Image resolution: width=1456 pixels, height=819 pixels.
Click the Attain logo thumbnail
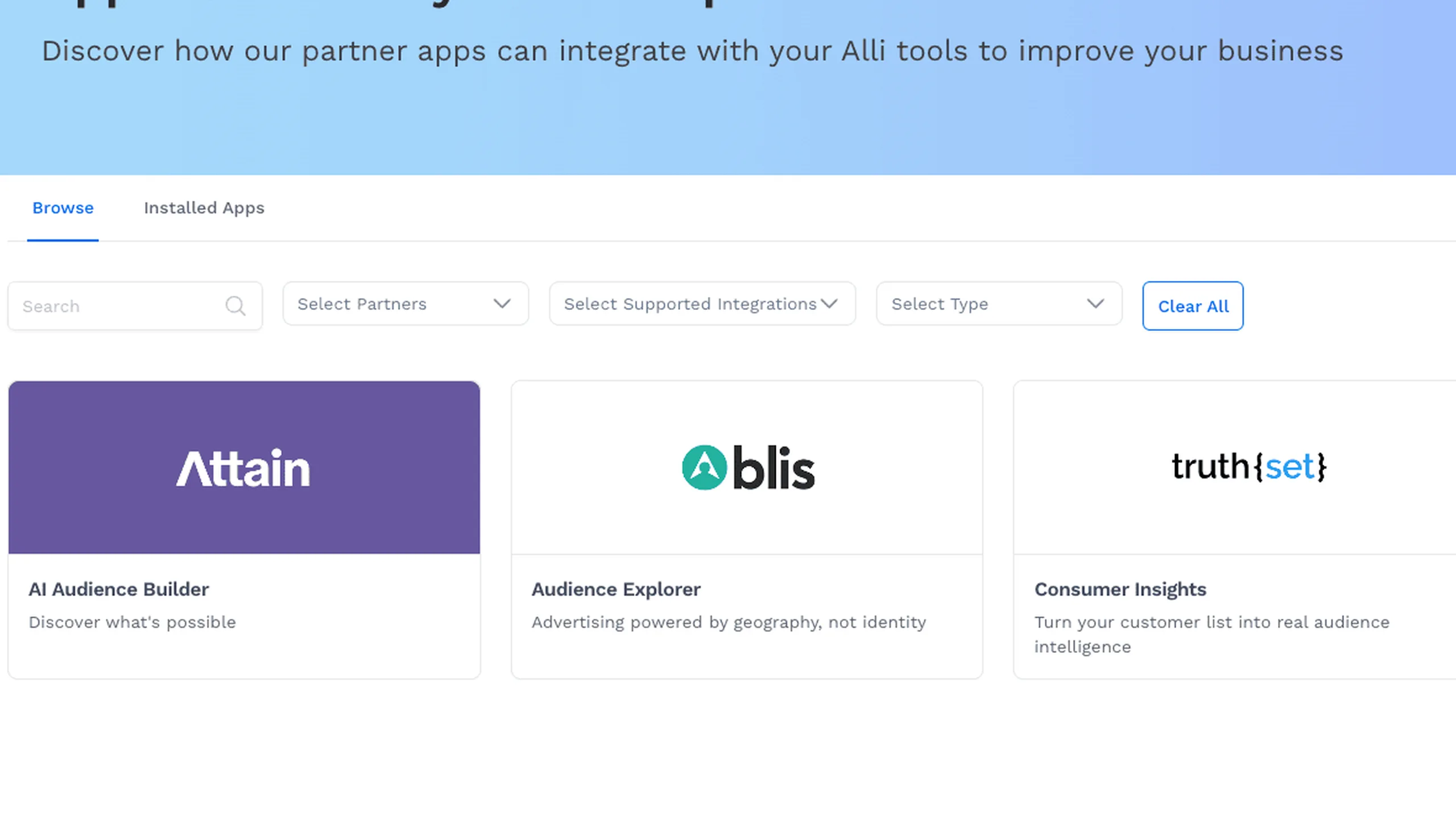[x=244, y=468]
